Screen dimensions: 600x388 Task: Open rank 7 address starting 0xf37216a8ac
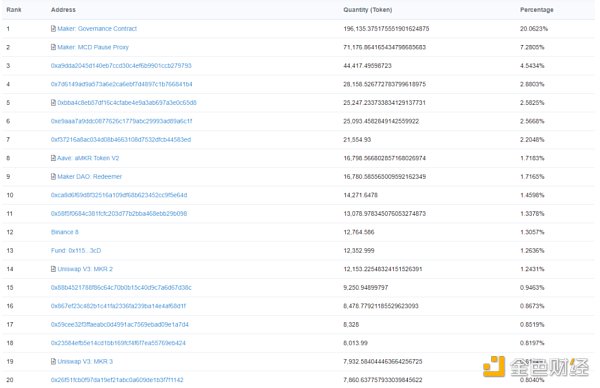click(121, 140)
